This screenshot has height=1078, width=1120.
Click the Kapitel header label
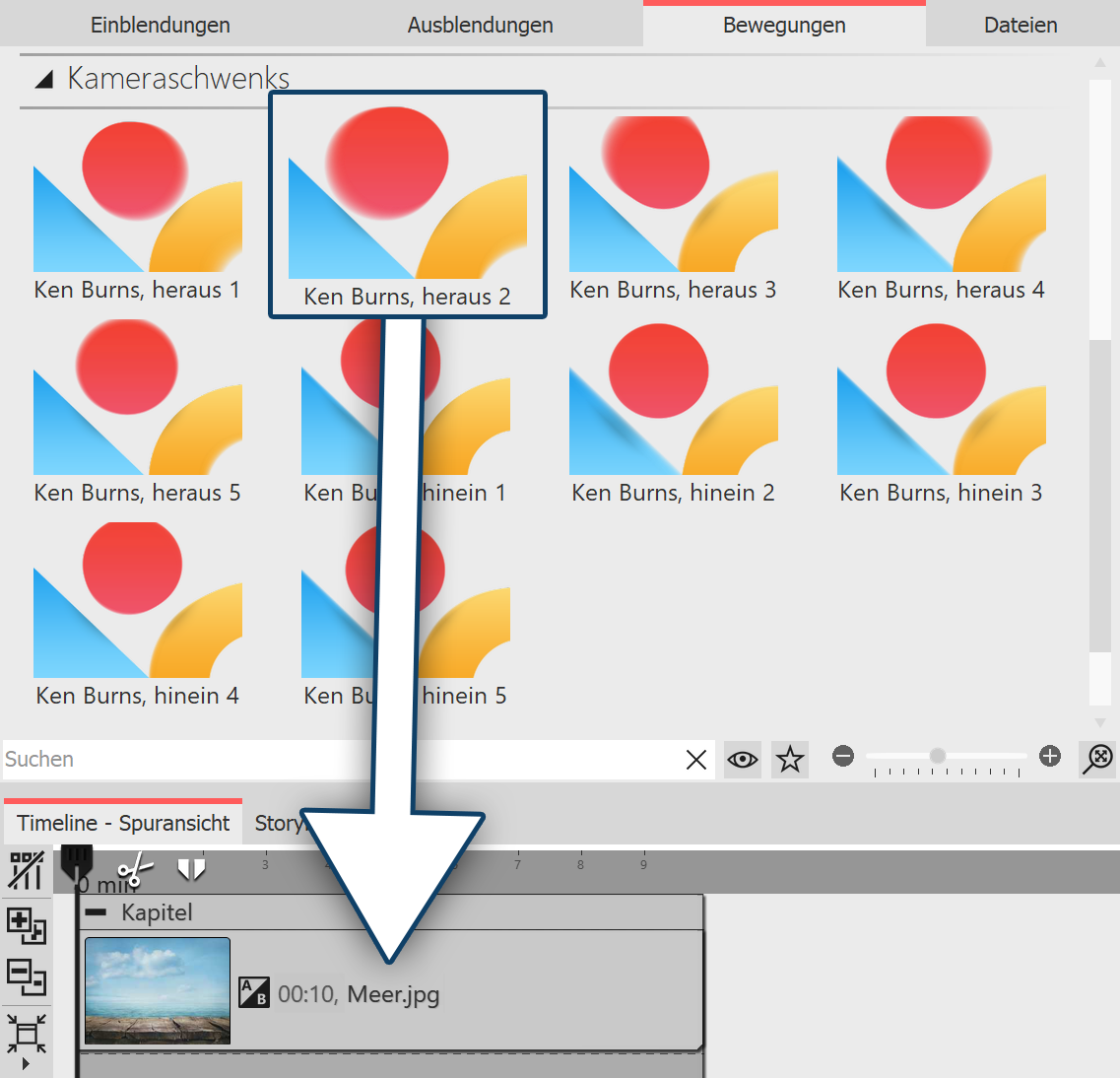[158, 912]
